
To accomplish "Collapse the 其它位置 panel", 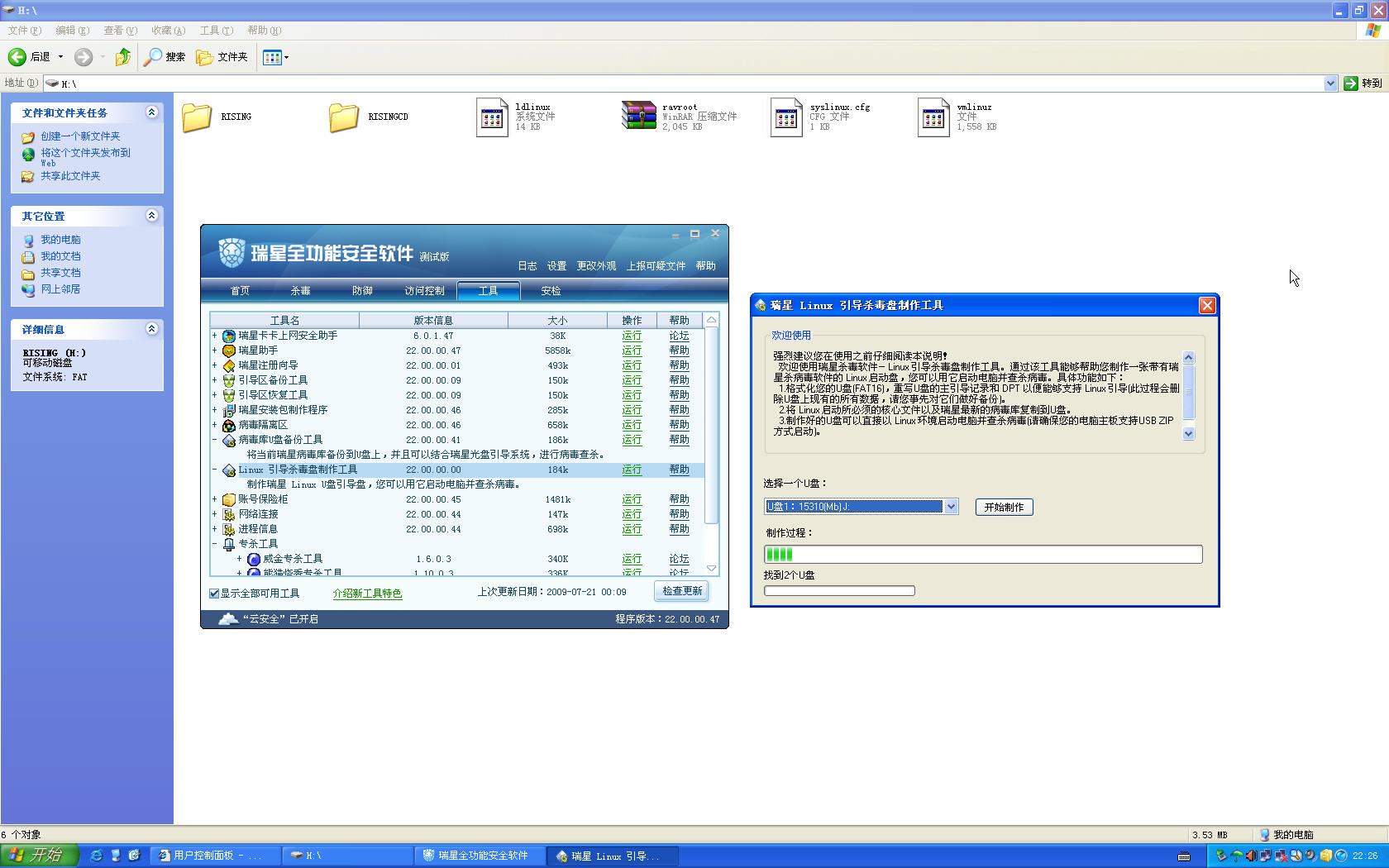I will coord(151,216).
